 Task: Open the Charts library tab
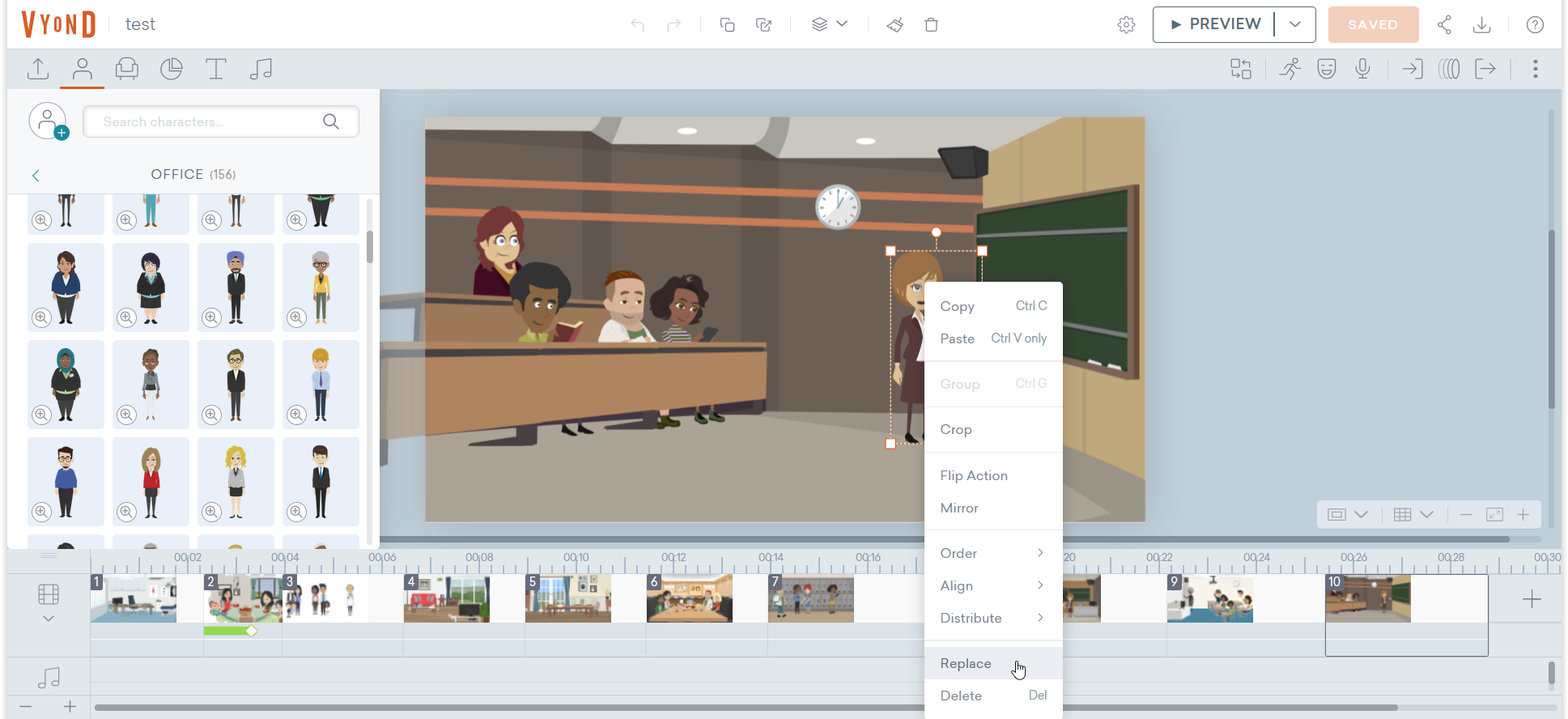click(172, 69)
